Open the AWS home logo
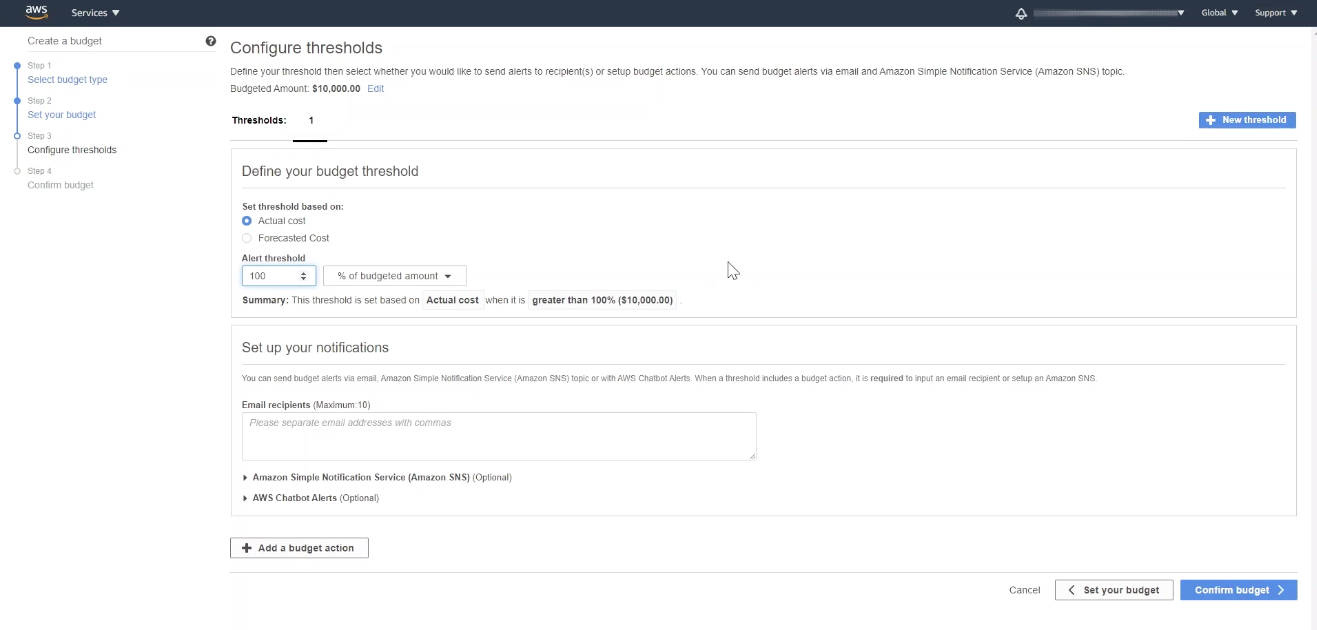1317x630 pixels. click(36, 12)
